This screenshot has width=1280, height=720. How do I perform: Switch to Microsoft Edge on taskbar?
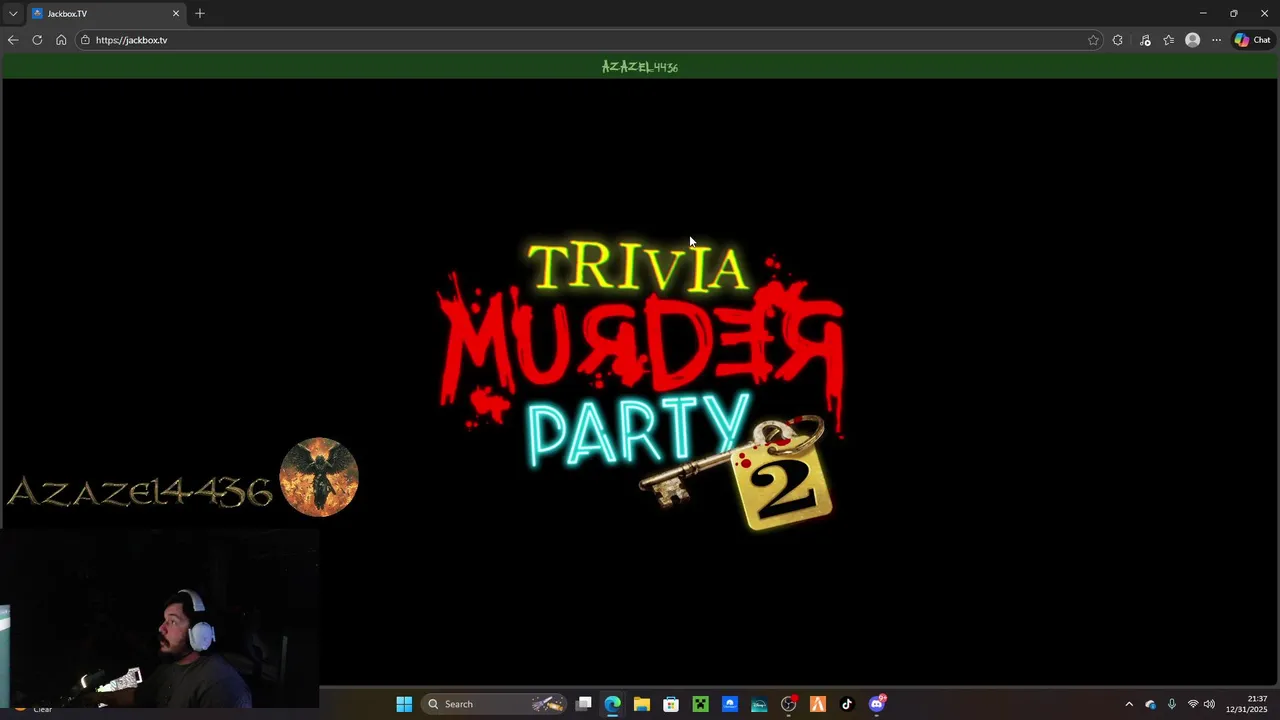(612, 704)
